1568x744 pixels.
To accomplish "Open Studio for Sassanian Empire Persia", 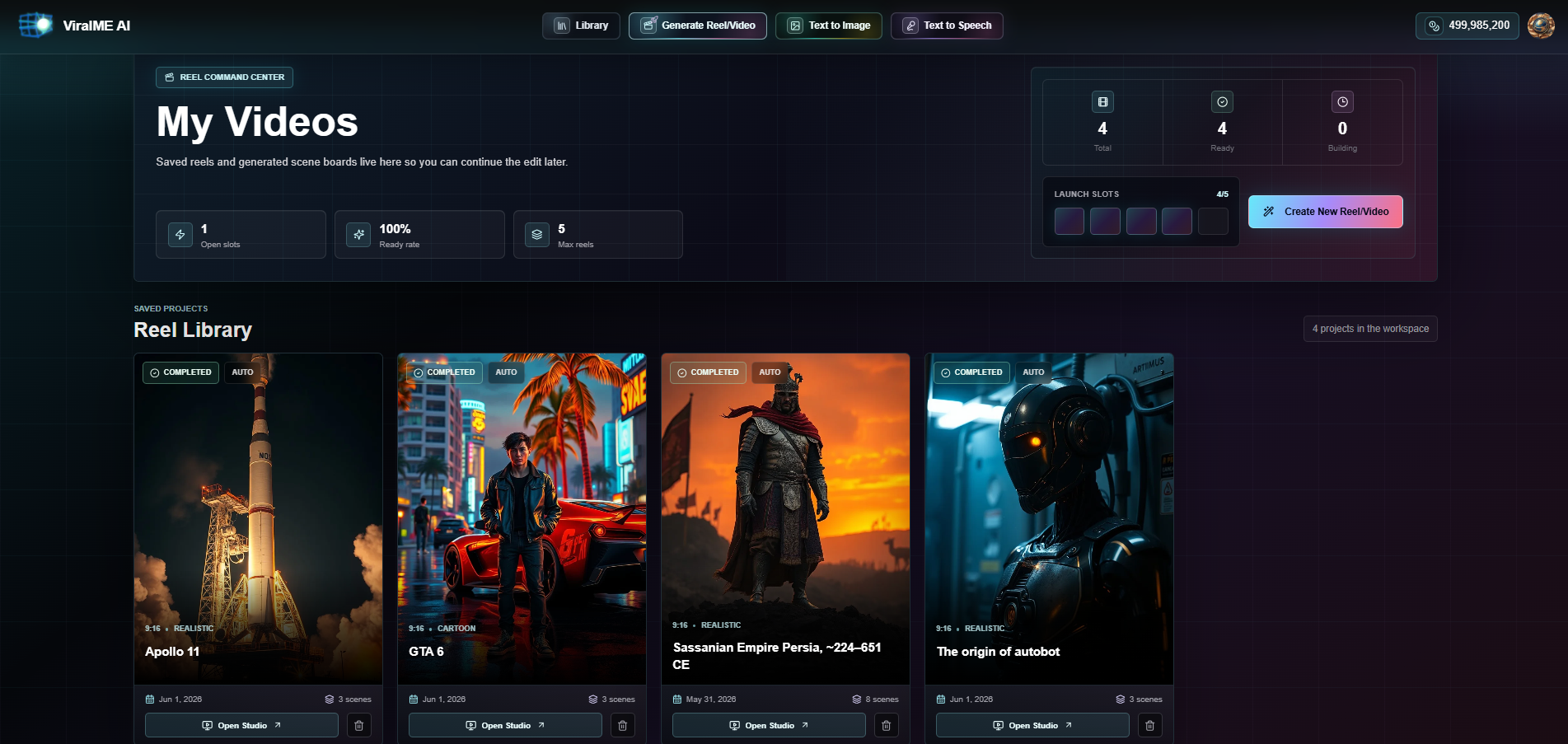I will pyautogui.click(x=769, y=725).
